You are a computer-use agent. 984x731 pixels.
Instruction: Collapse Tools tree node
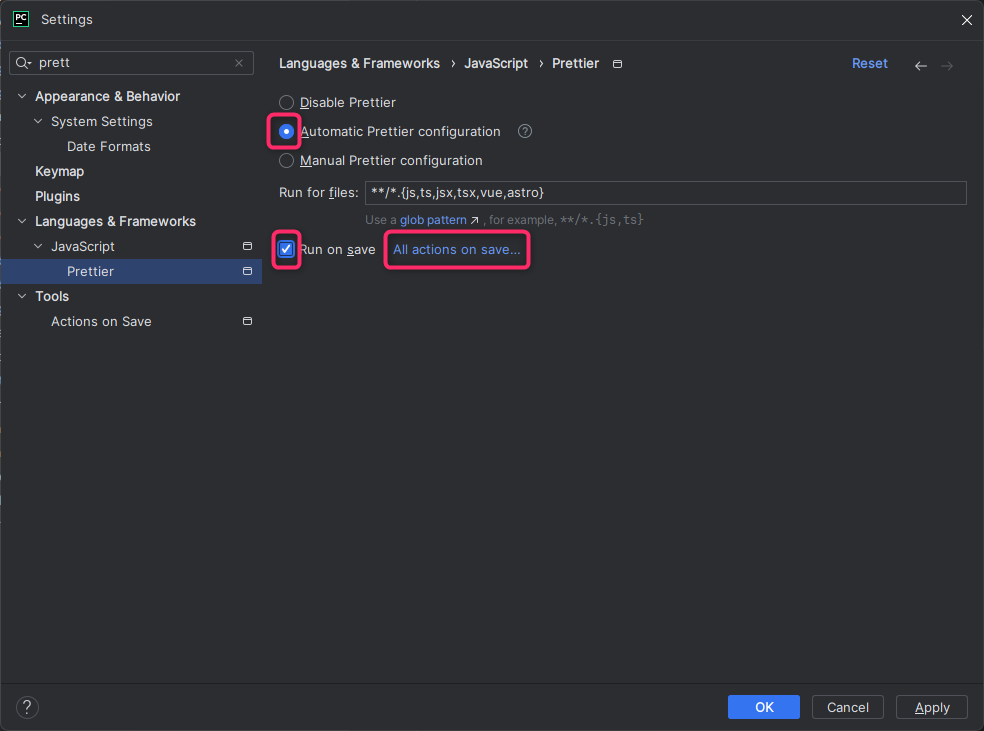[x=22, y=296]
